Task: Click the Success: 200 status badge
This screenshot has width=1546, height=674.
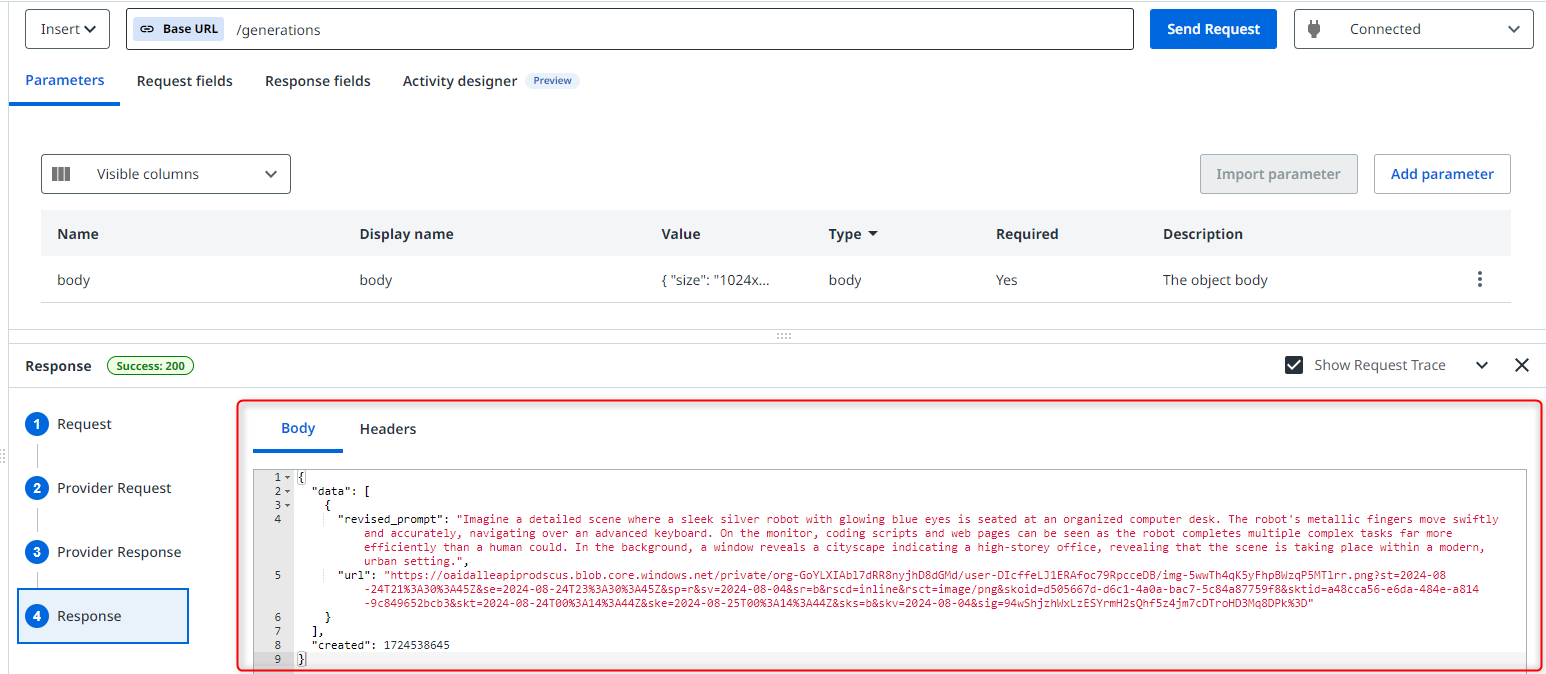Action: pyautogui.click(x=150, y=366)
